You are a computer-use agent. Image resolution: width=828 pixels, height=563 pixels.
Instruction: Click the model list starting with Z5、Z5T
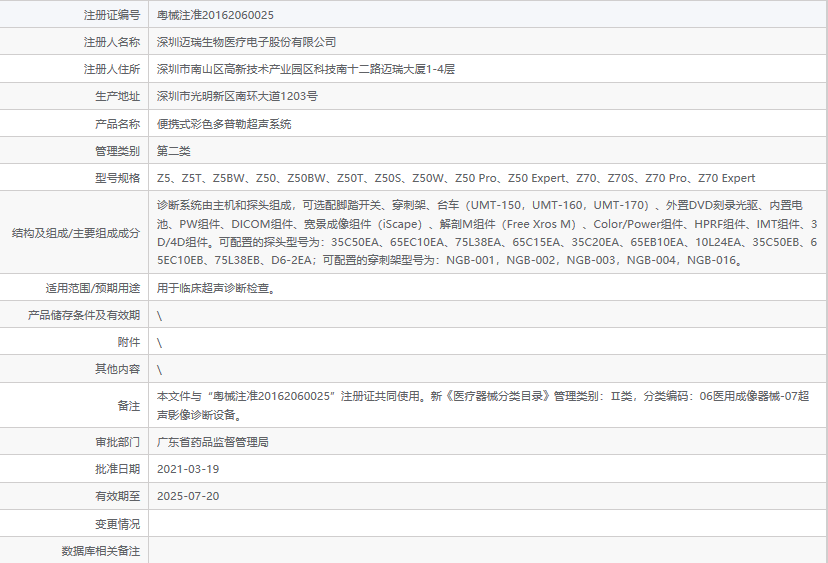pos(456,178)
